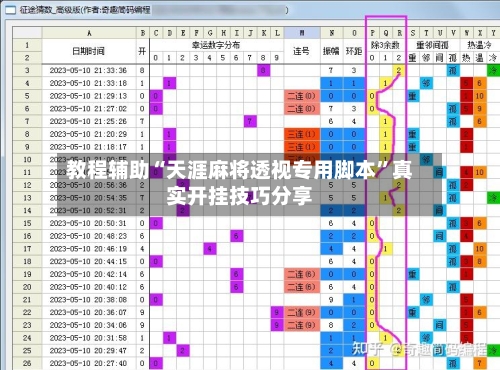500x370 pixels.
Task: Select row header 15
Action: pos(27,223)
